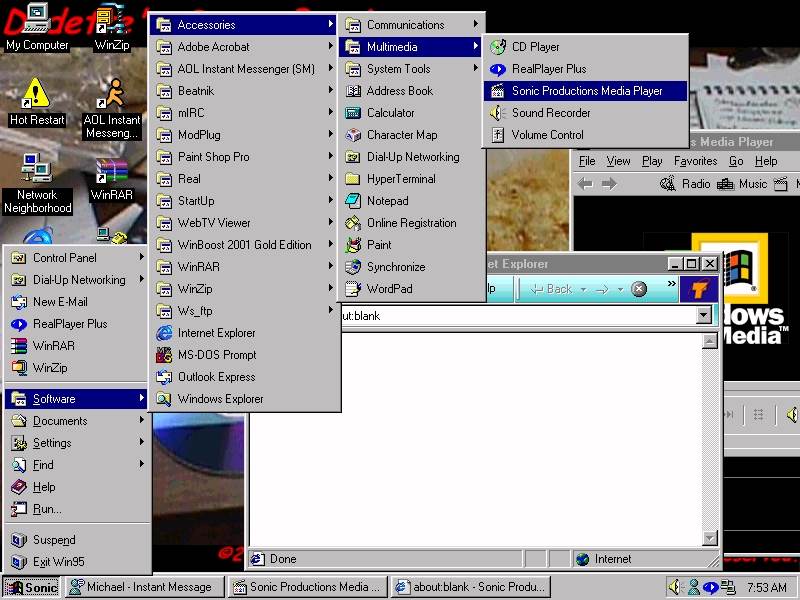The height and width of the screenshot is (600, 800).
Task: Click the Radio button in Media Player toolbar
Action: [686, 184]
